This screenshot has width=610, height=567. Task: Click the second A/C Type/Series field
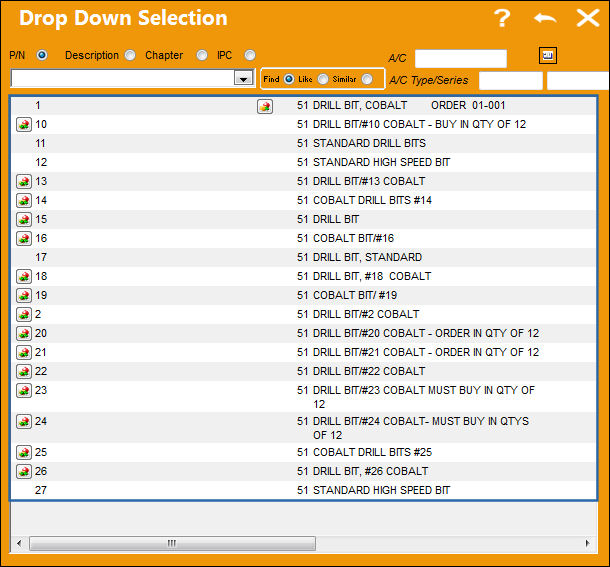pos(578,81)
